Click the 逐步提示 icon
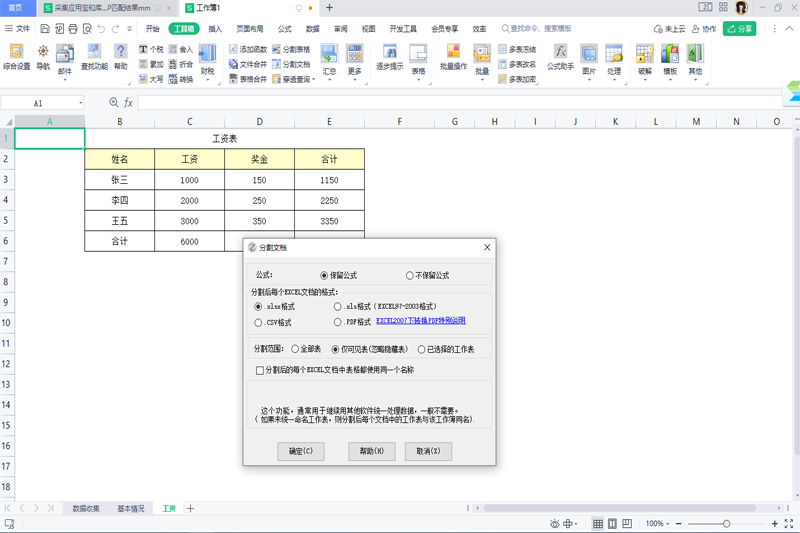Viewport: 800px width, 533px height. pos(389,57)
